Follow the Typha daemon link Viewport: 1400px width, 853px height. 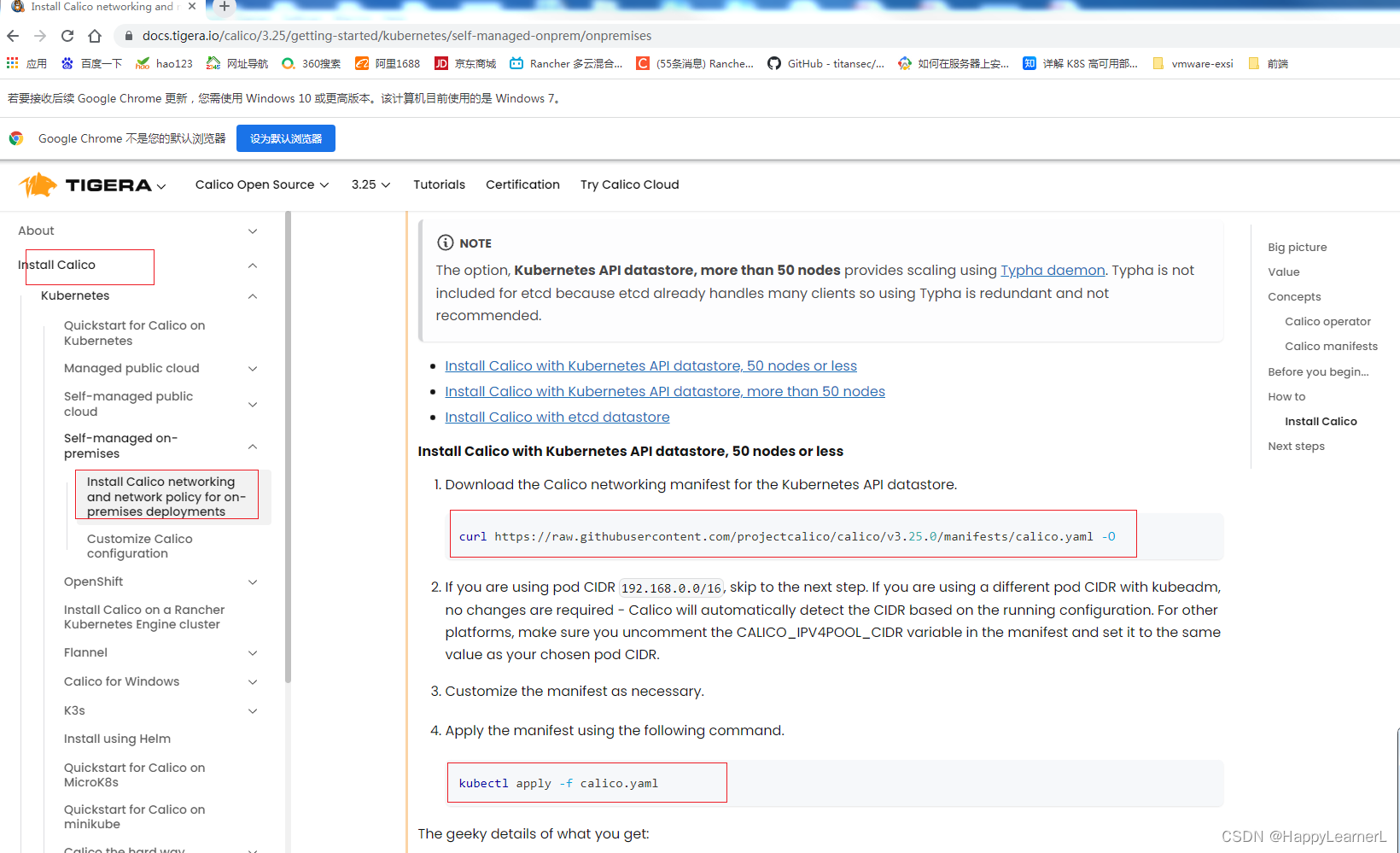[1053, 270]
